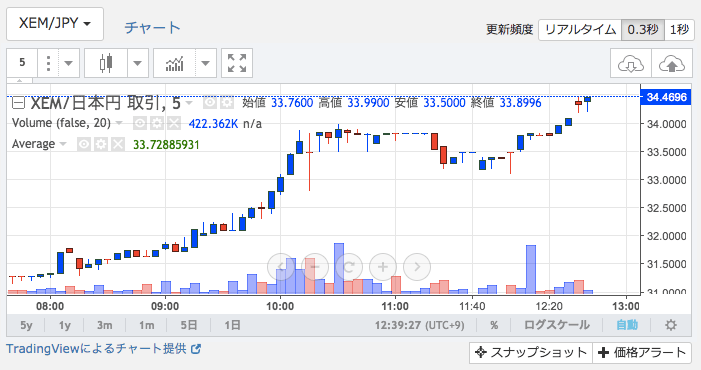Click the tall blue 12:10 volume bar

[x=531, y=269]
